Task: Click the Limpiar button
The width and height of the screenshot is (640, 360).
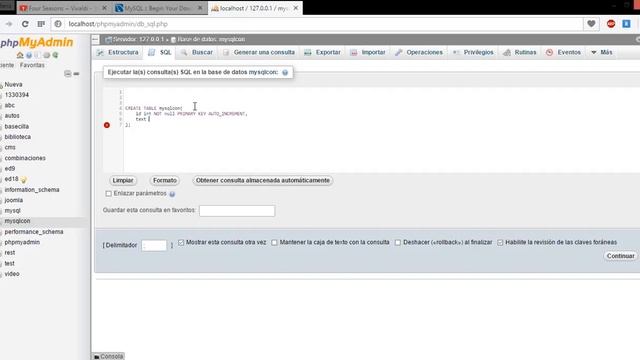Action: (x=123, y=180)
